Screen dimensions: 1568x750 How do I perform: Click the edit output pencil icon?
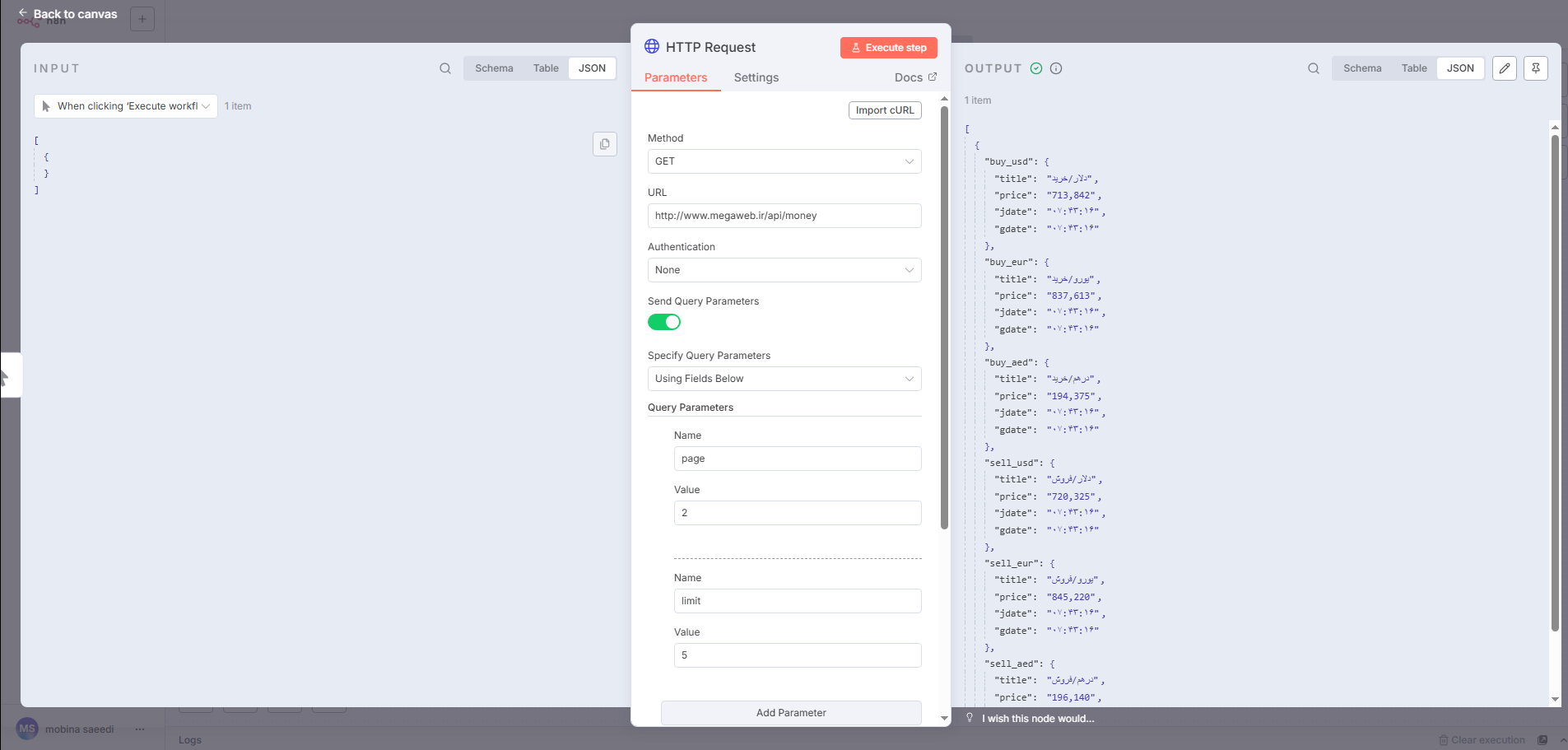pos(1505,68)
